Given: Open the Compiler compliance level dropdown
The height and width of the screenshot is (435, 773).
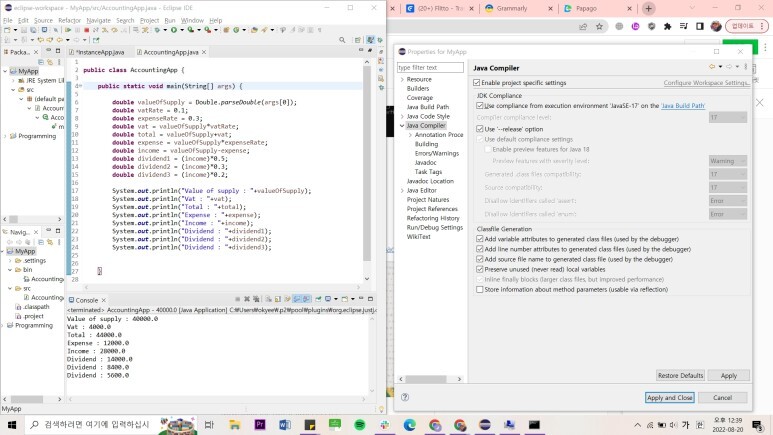Looking at the screenshot, I should click(728, 117).
